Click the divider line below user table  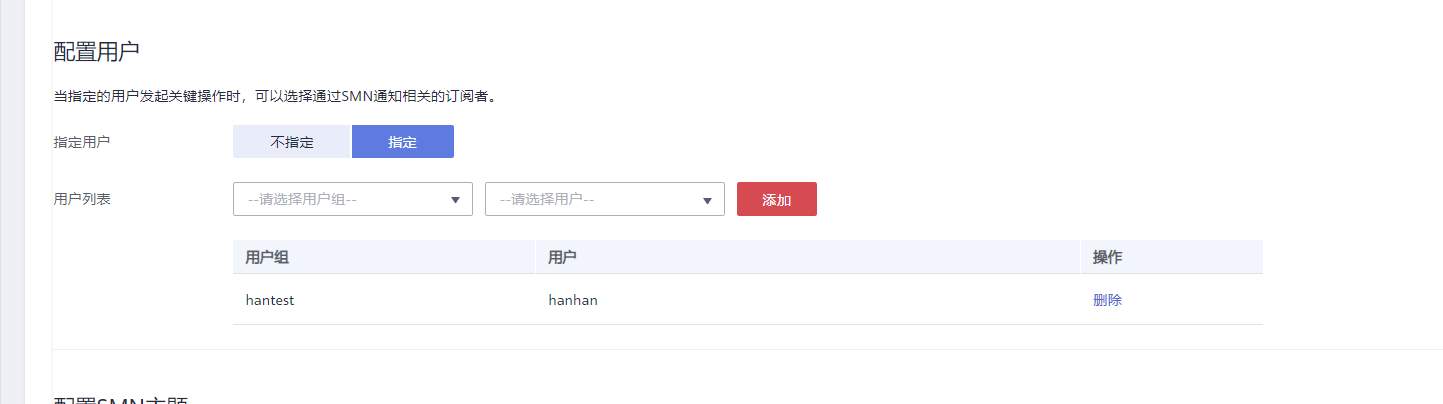click(748, 349)
